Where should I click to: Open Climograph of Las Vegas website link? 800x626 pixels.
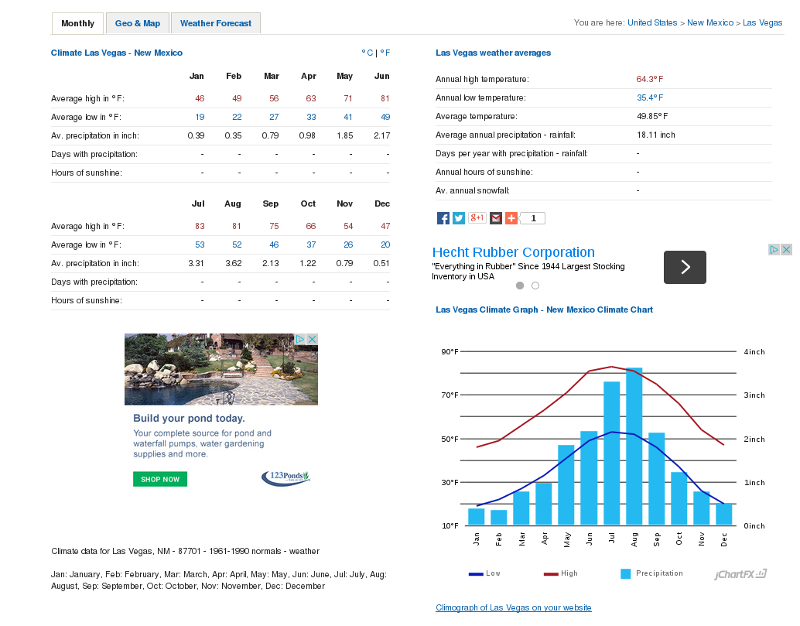tap(513, 608)
